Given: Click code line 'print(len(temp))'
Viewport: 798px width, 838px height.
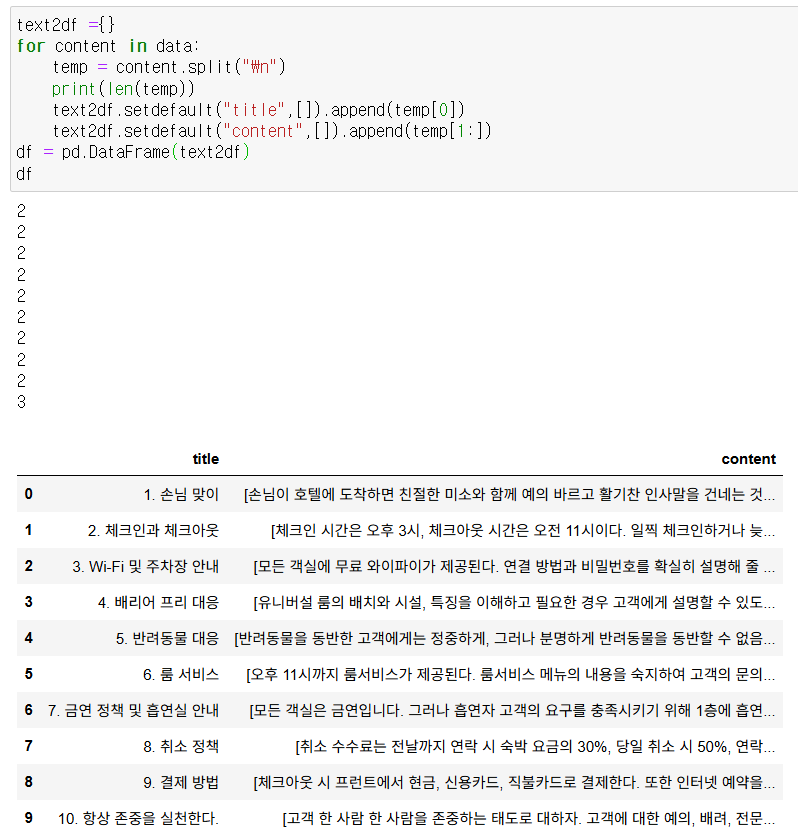Looking at the screenshot, I should coord(123,89).
